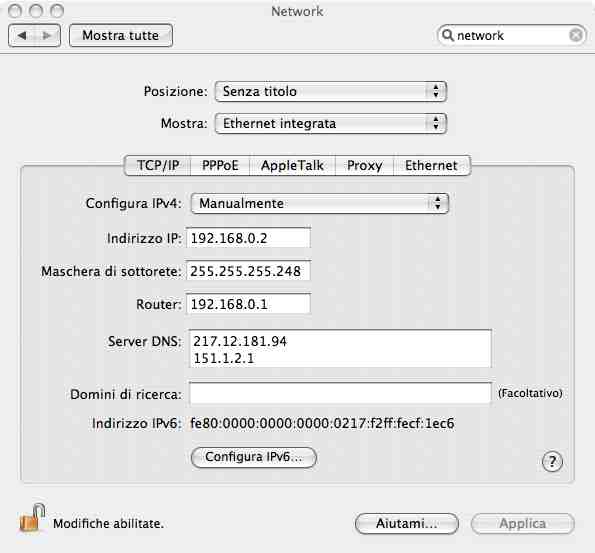The image size is (595, 553).
Task: Open the Proxy tab
Action: tap(365, 165)
